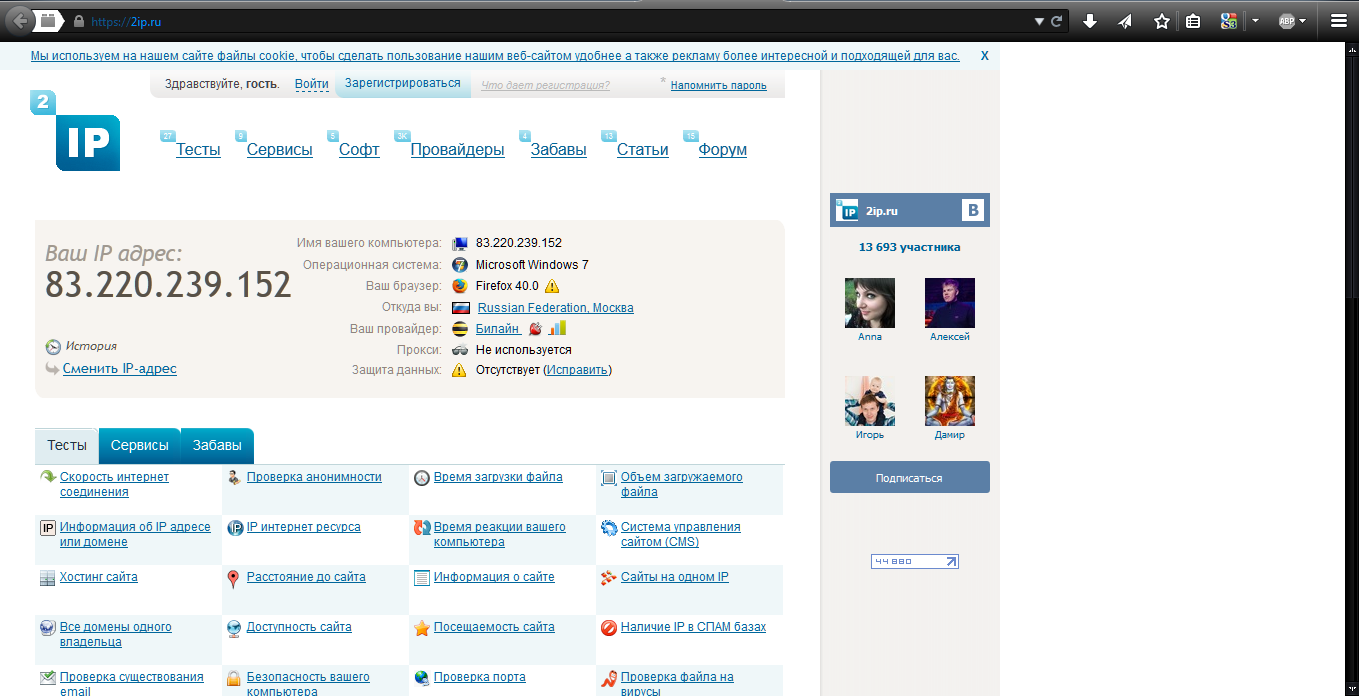Image resolution: width=1359 pixels, height=696 pixels.
Task: Click the spy figure icon for Проверка анонимности
Action: pos(233,477)
